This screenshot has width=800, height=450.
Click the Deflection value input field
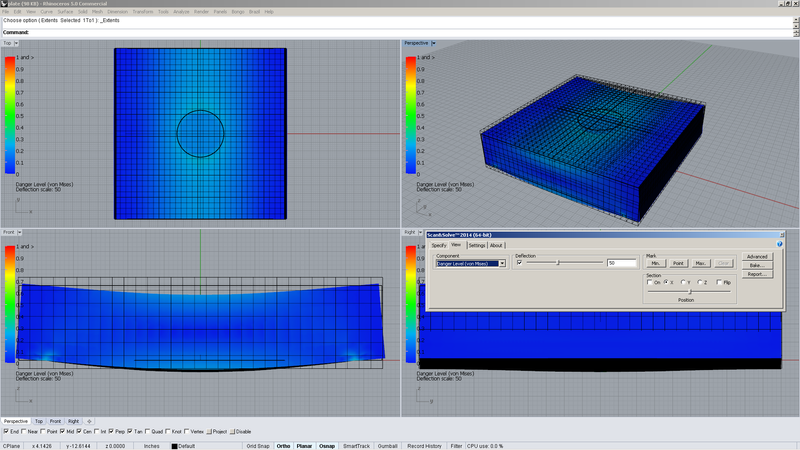pos(622,263)
